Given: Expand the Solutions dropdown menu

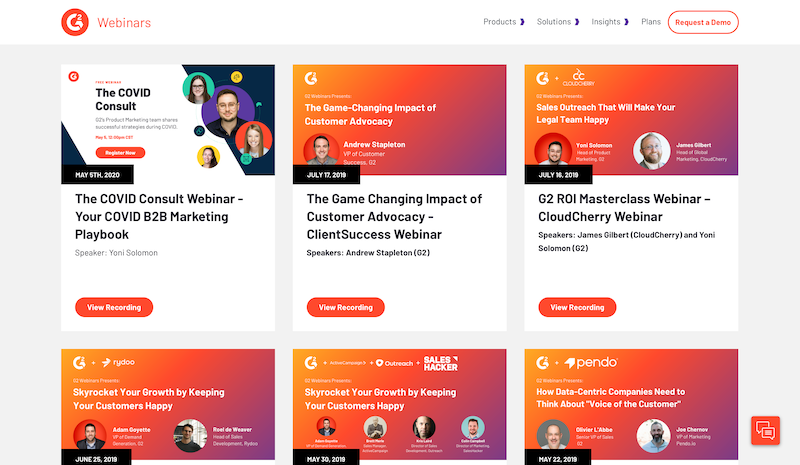Looking at the screenshot, I should tap(557, 21).
